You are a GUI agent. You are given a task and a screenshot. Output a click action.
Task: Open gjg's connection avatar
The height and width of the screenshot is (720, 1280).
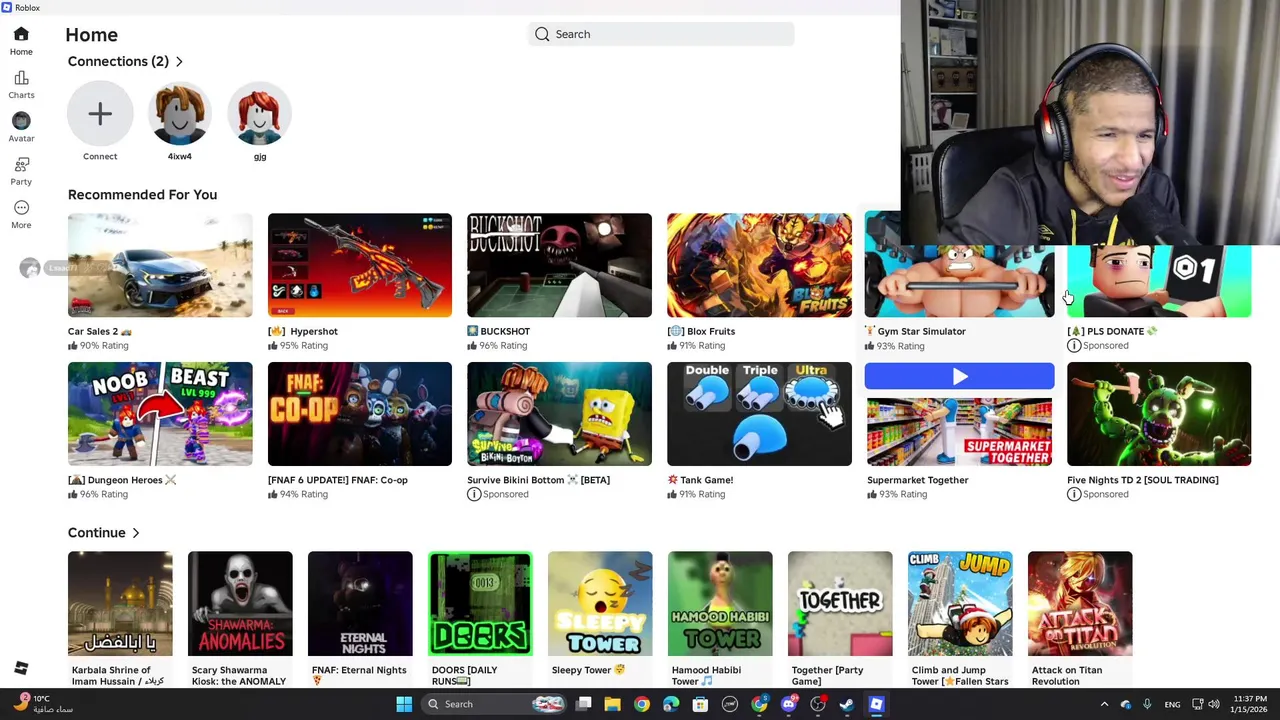pyautogui.click(x=260, y=114)
